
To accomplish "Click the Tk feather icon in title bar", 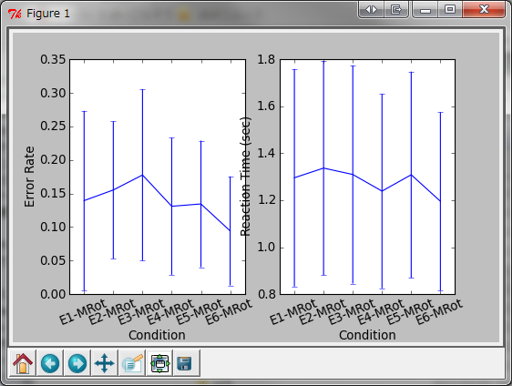I will coord(15,14).
